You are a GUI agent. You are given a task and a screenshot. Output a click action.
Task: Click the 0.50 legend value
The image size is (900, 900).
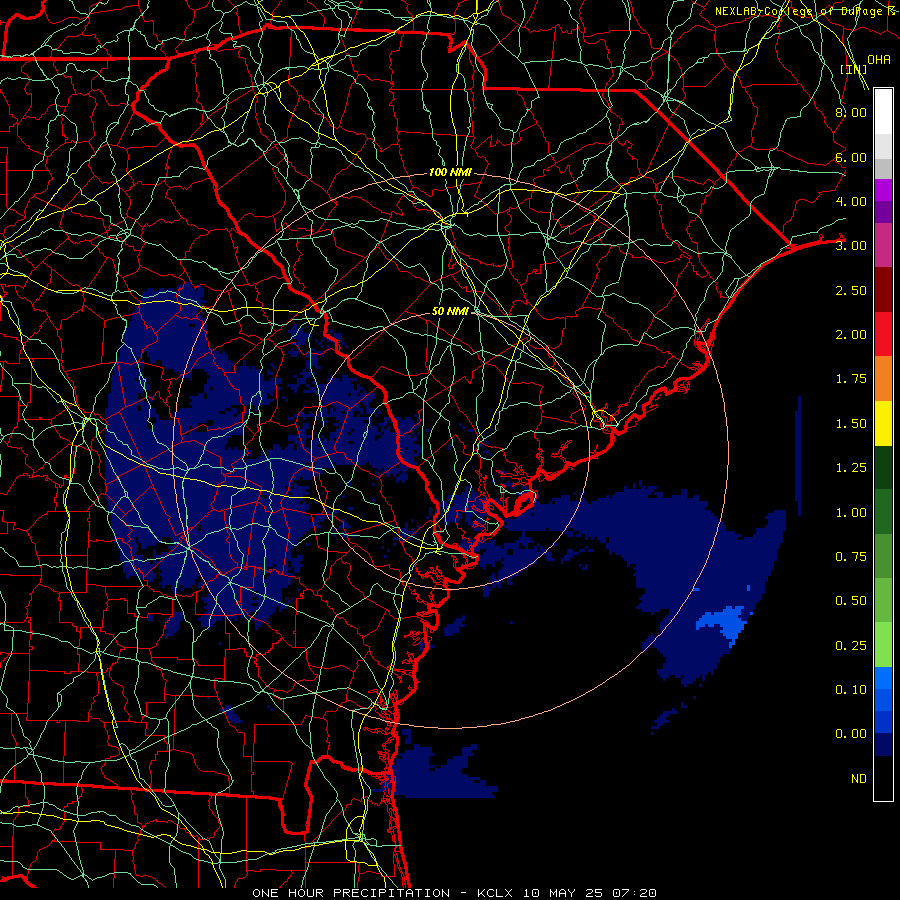pos(851,601)
